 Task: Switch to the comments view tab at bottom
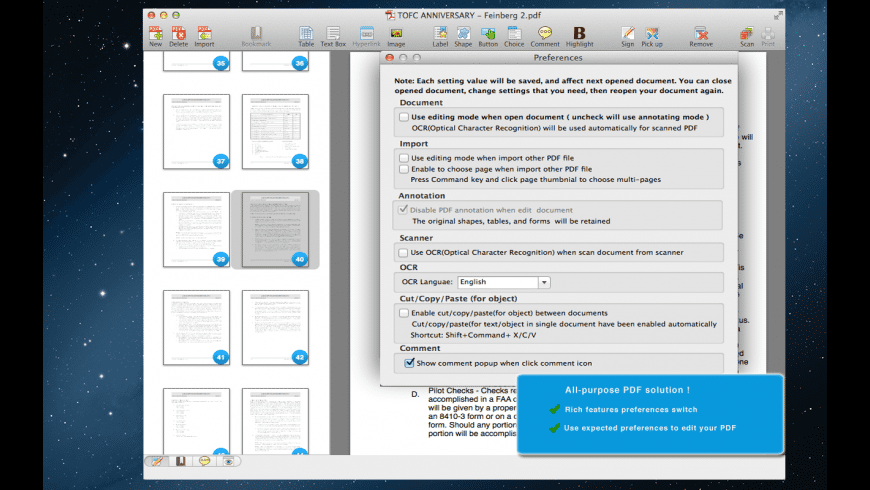[204, 461]
